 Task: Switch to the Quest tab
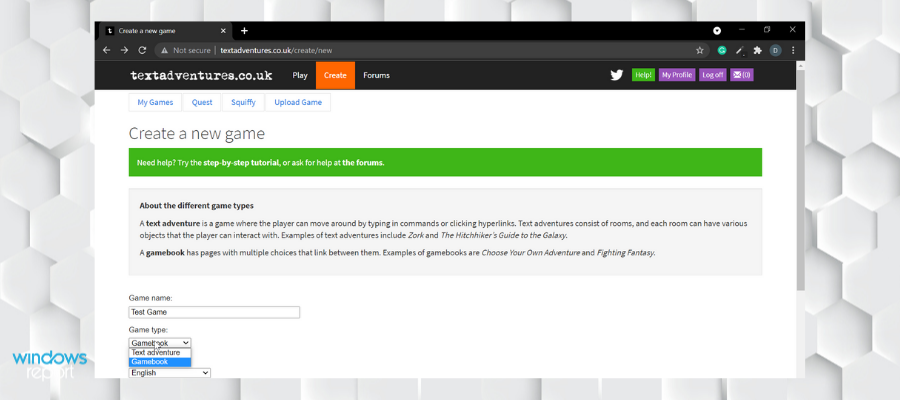(x=202, y=103)
